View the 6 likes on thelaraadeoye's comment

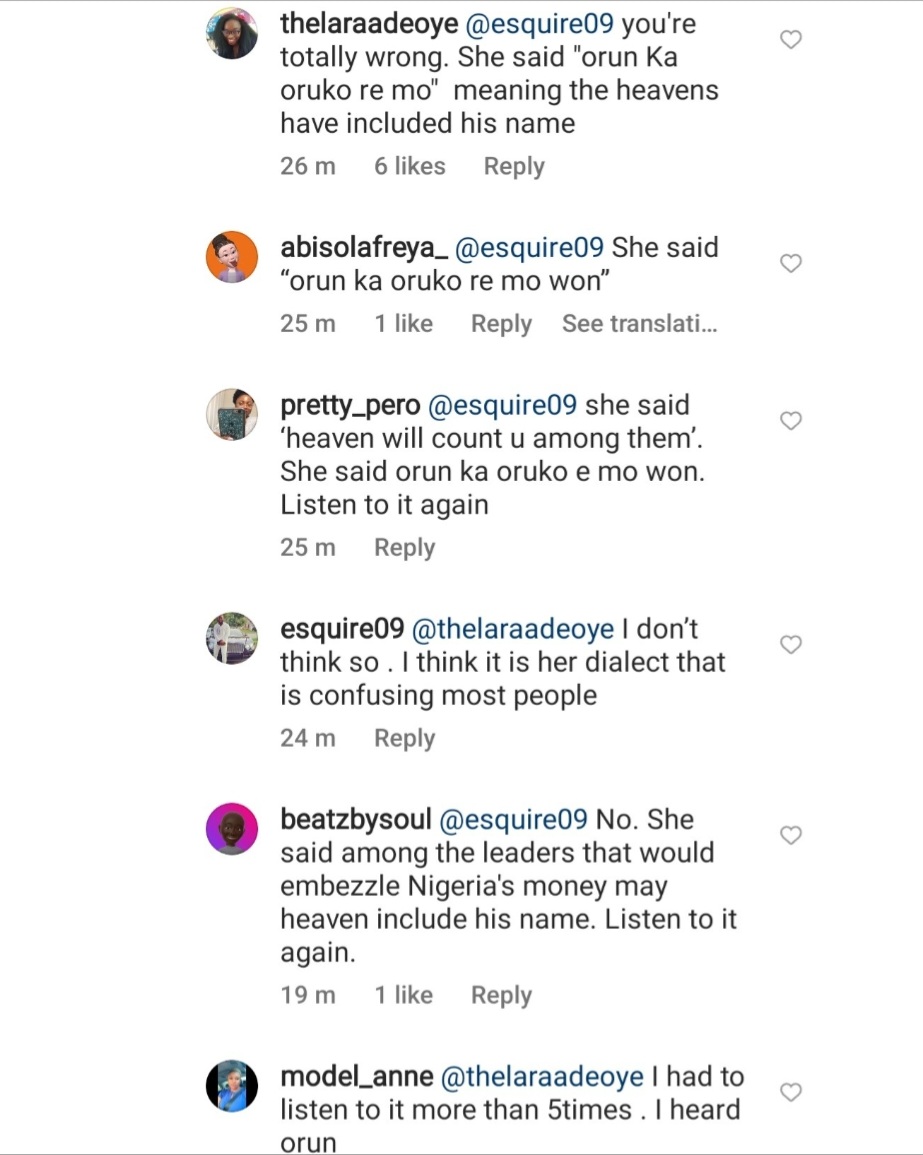(410, 167)
